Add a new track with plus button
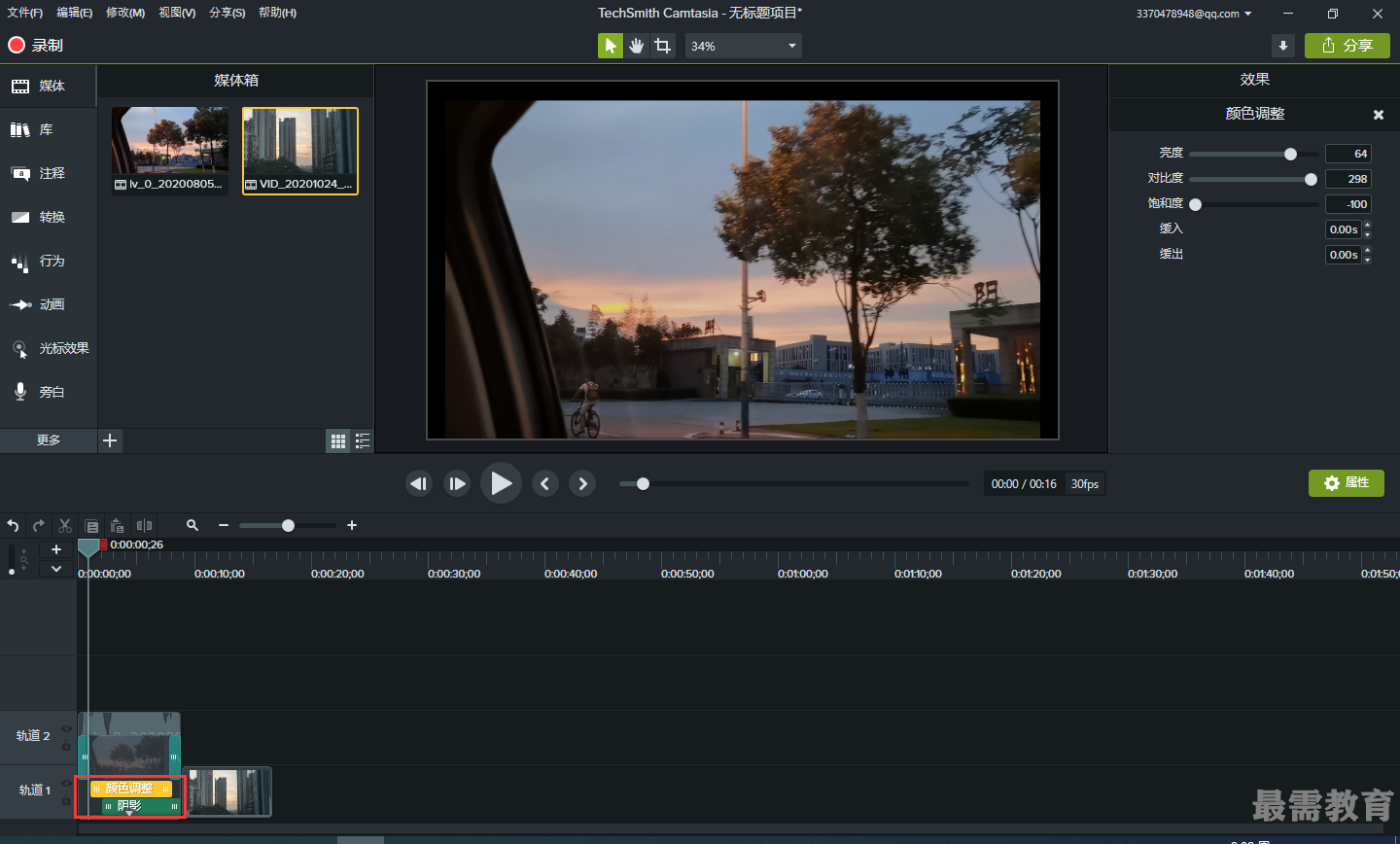This screenshot has width=1400, height=844. click(x=56, y=549)
